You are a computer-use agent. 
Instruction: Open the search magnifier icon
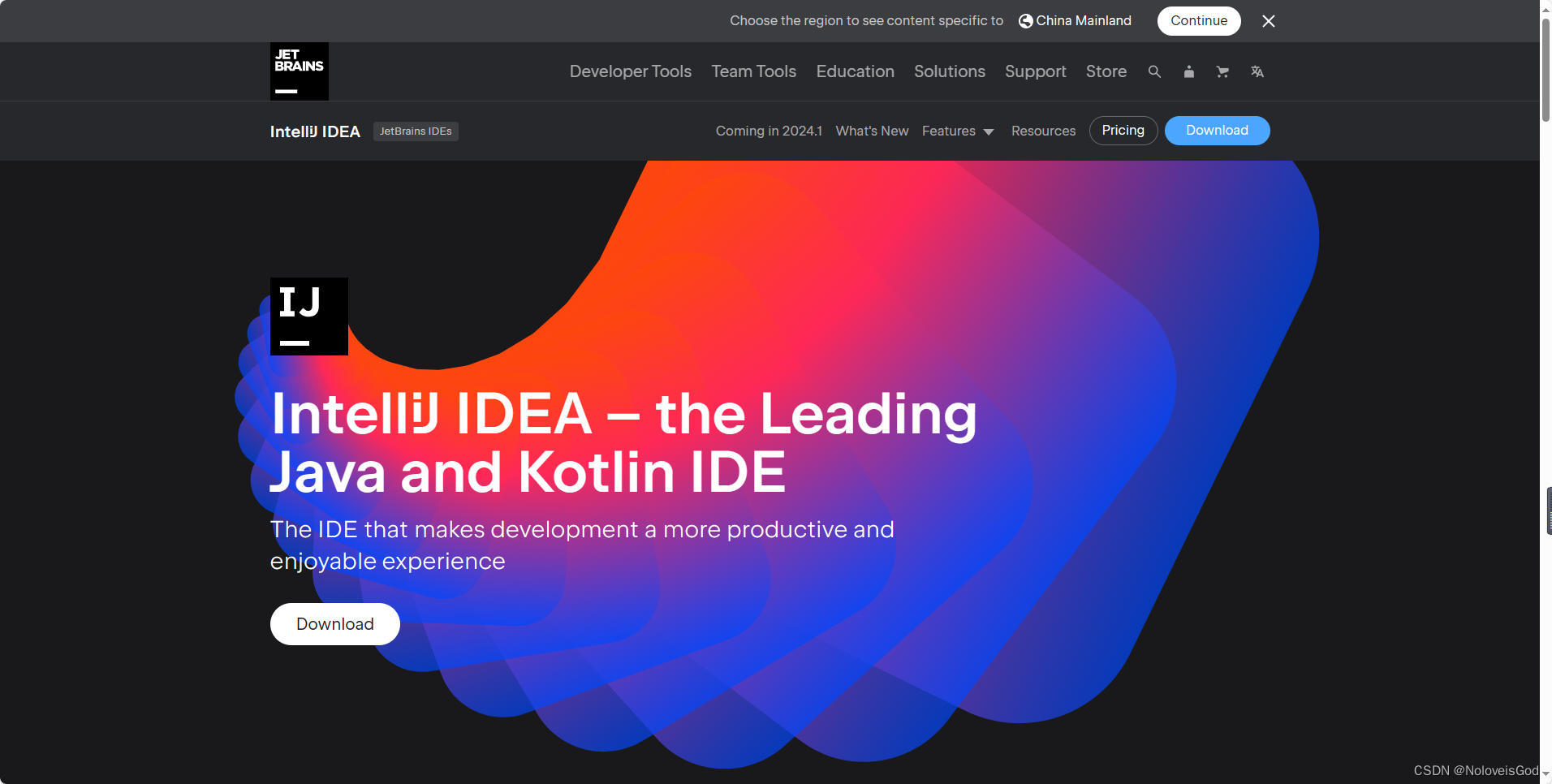click(x=1154, y=71)
